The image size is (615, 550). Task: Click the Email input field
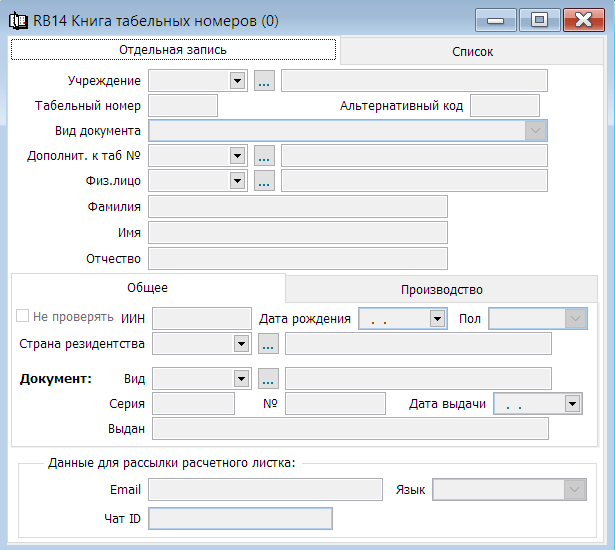[265, 489]
